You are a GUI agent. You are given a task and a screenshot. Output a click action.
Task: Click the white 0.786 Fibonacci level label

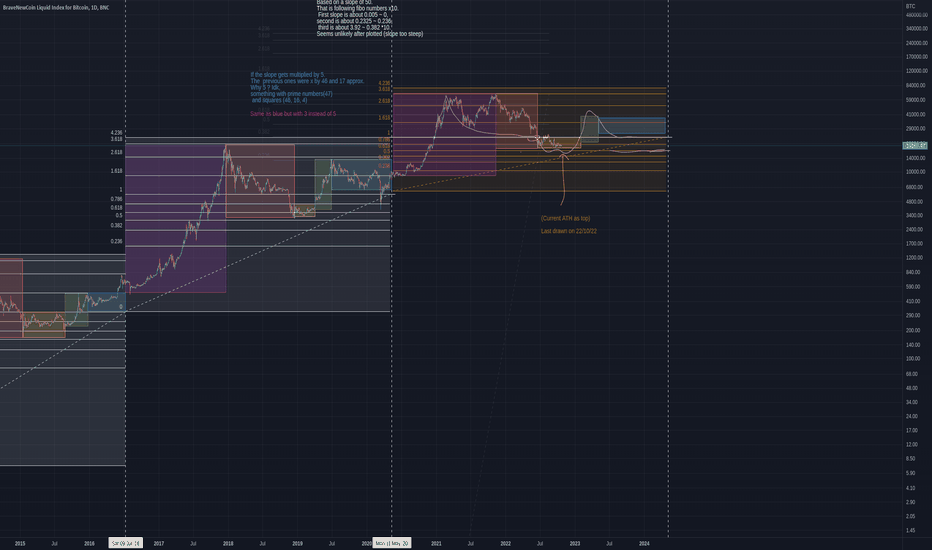116,199
